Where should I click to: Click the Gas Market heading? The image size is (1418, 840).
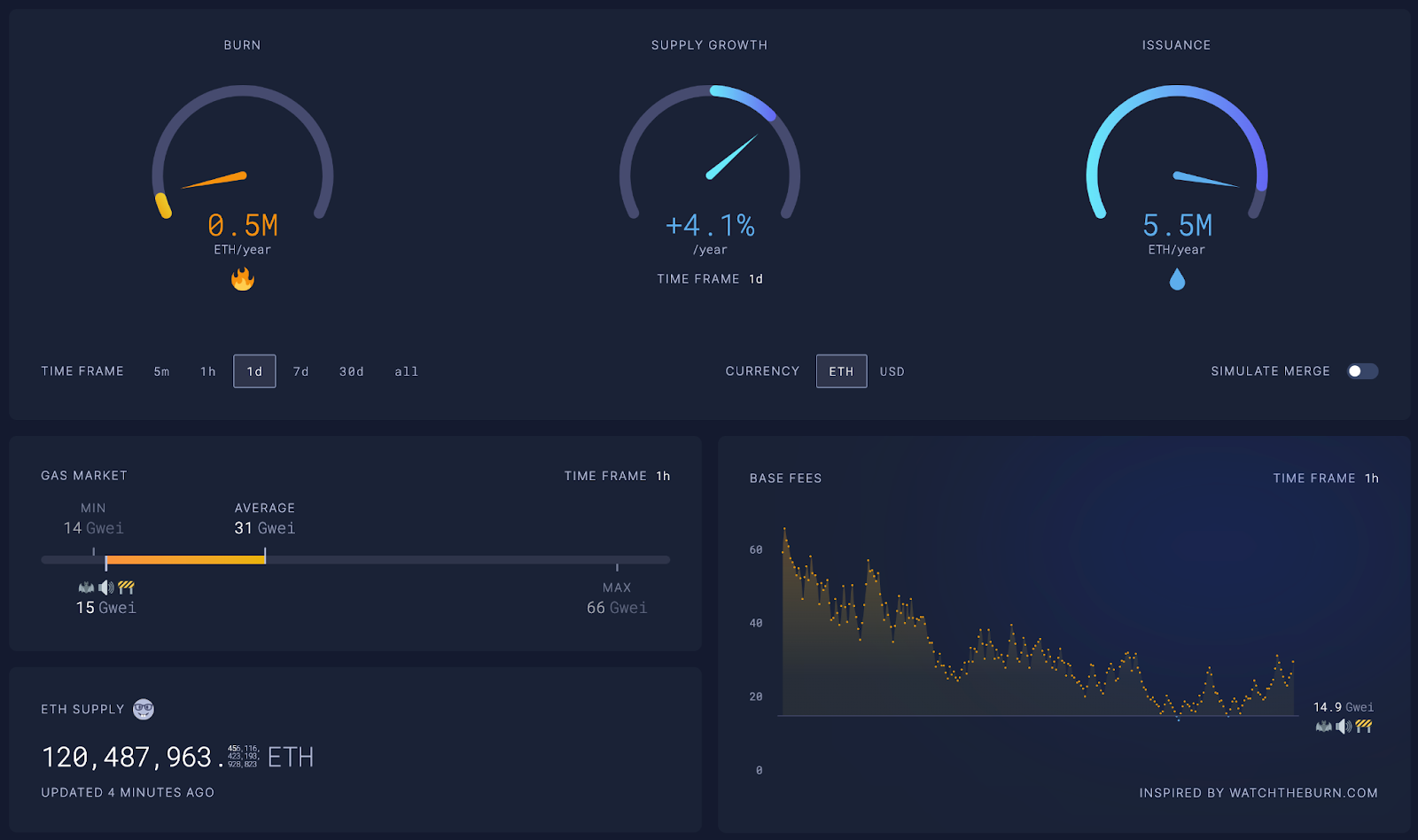pyautogui.click(x=84, y=476)
